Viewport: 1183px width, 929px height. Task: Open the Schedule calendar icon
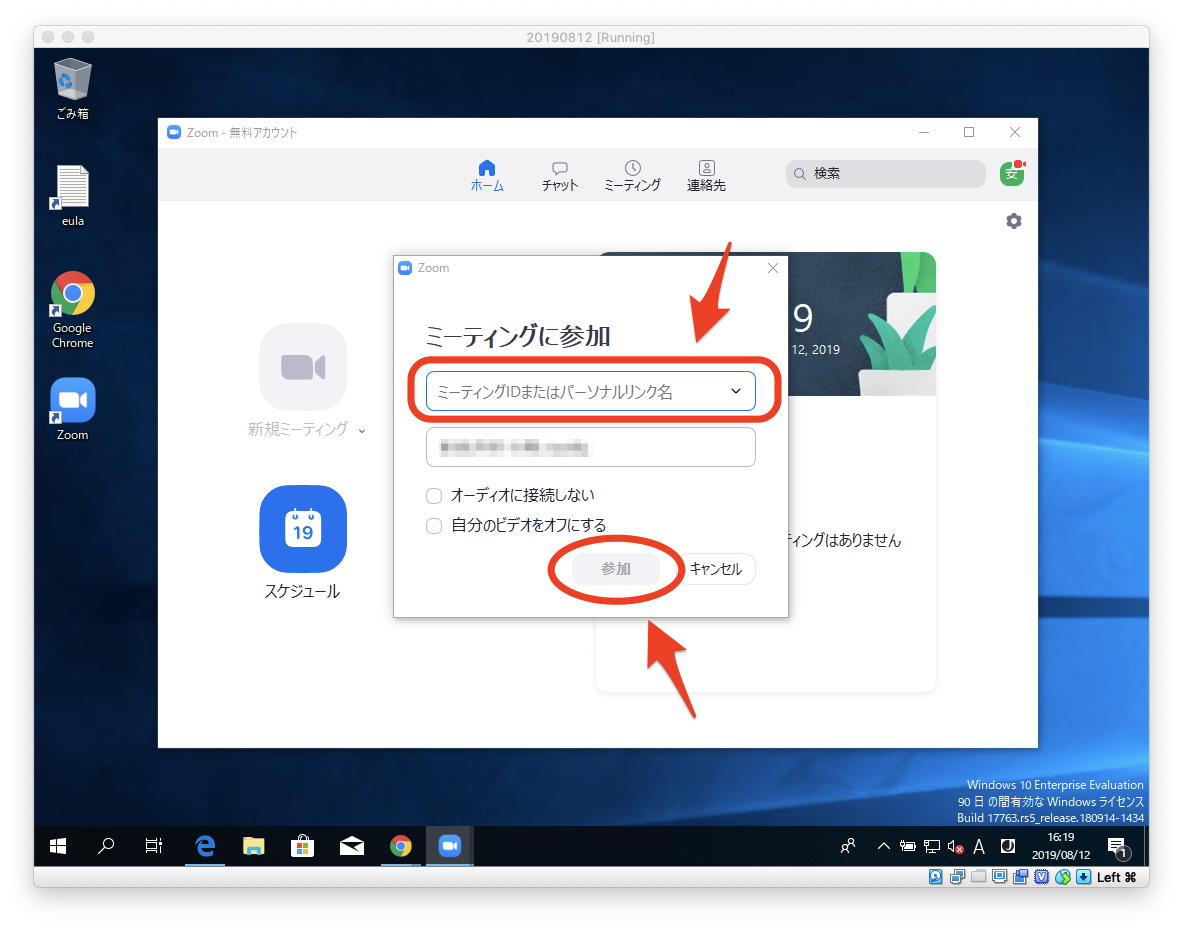click(302, 528)
